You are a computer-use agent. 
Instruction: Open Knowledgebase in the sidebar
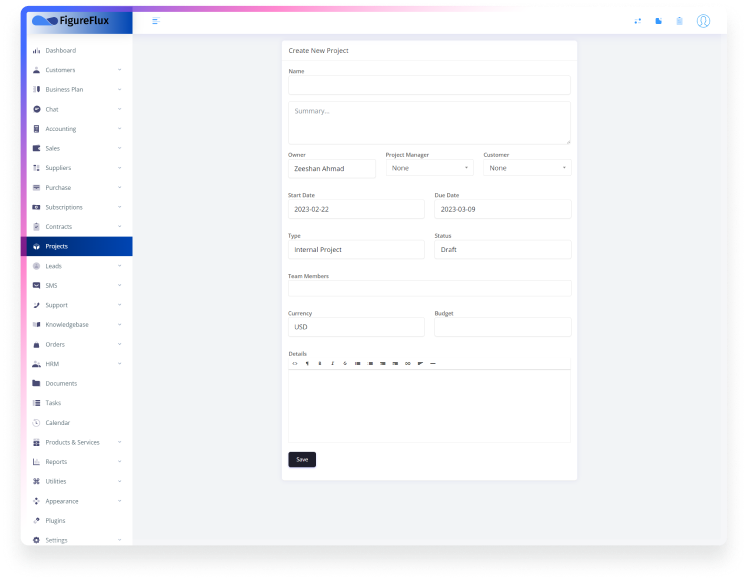(77, 325)
